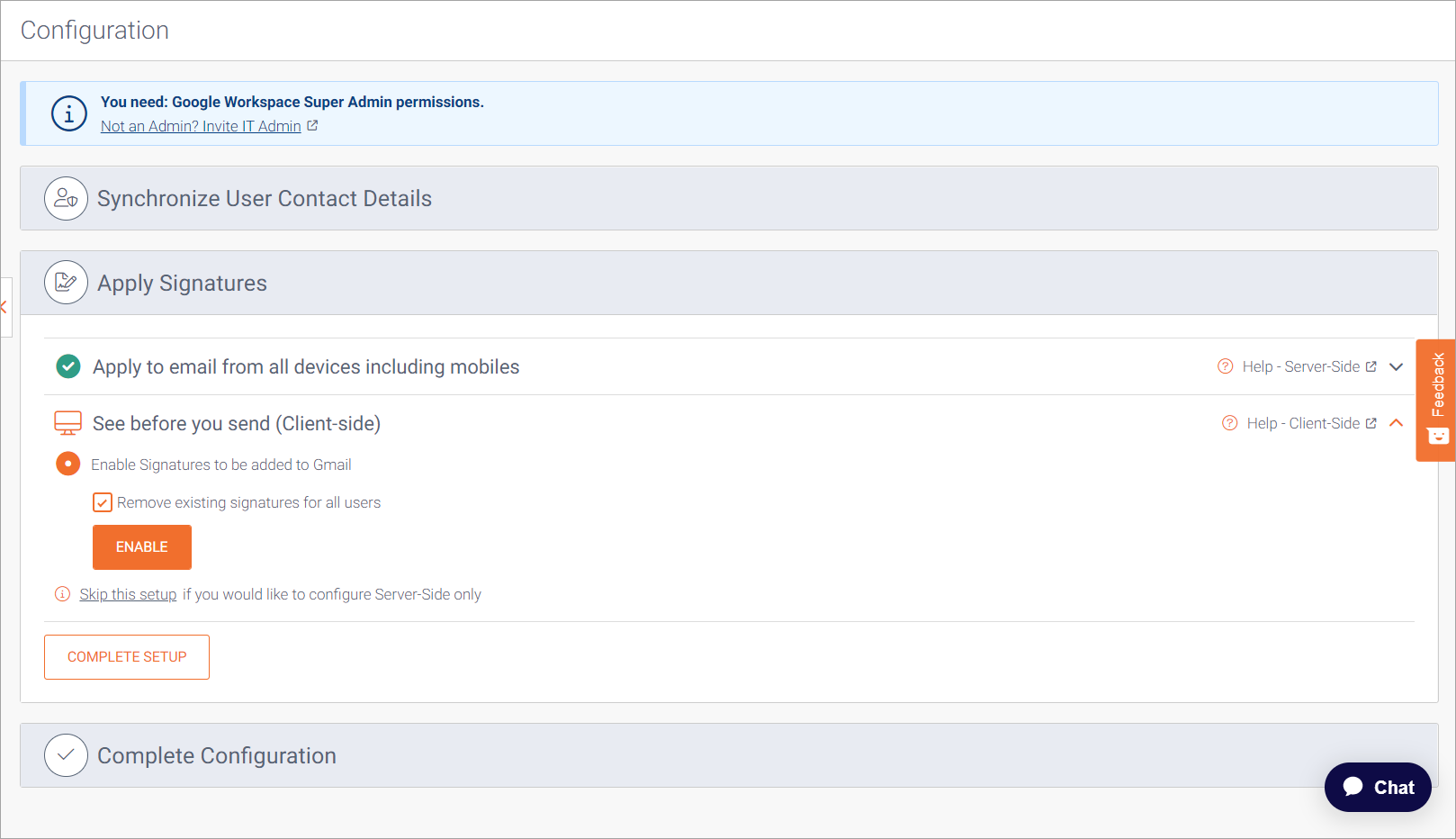
Task: Expand the server-side section with down chevron
Action: (x=1396, y=366)
